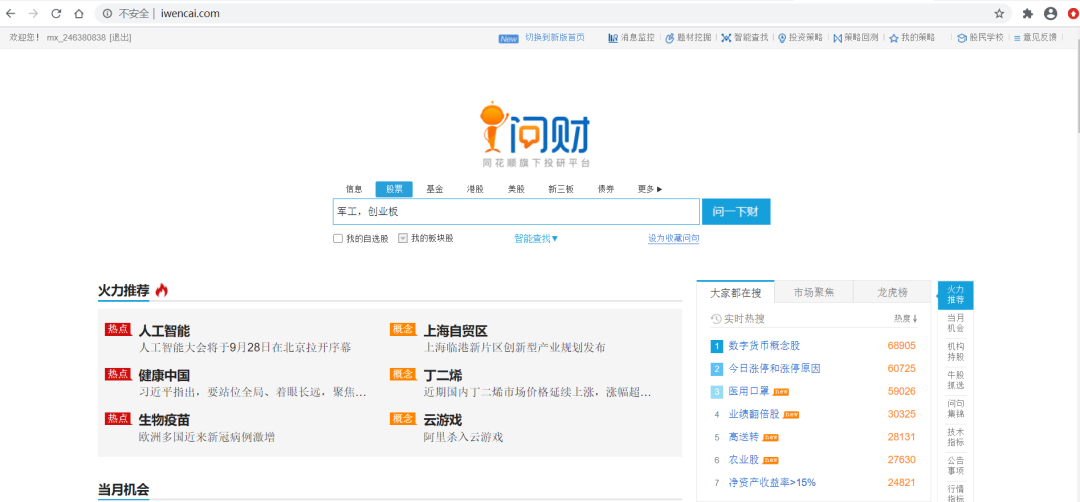Viewport: 1080px width, 502px height.
Task: Click the 切换到新版首页 link
Action: 554,38
